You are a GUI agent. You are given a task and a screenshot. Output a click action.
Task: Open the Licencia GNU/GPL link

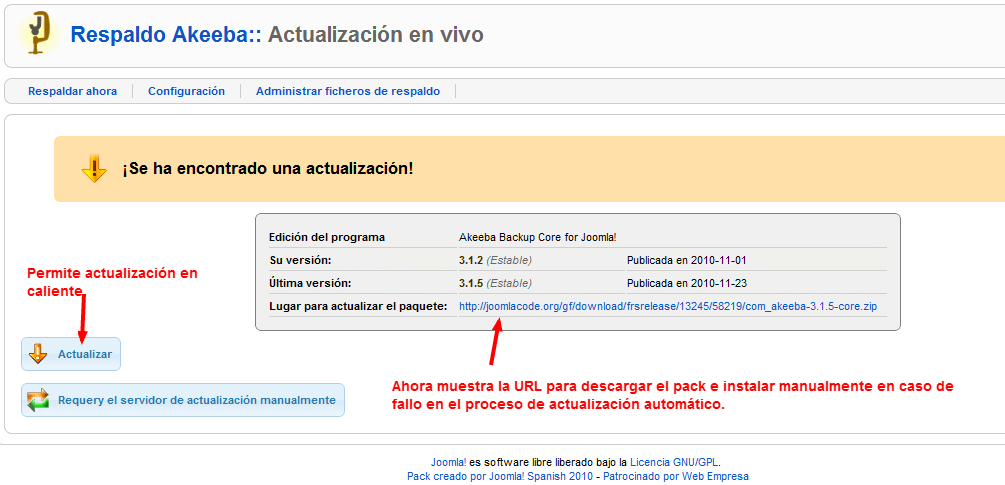[675, 462]
